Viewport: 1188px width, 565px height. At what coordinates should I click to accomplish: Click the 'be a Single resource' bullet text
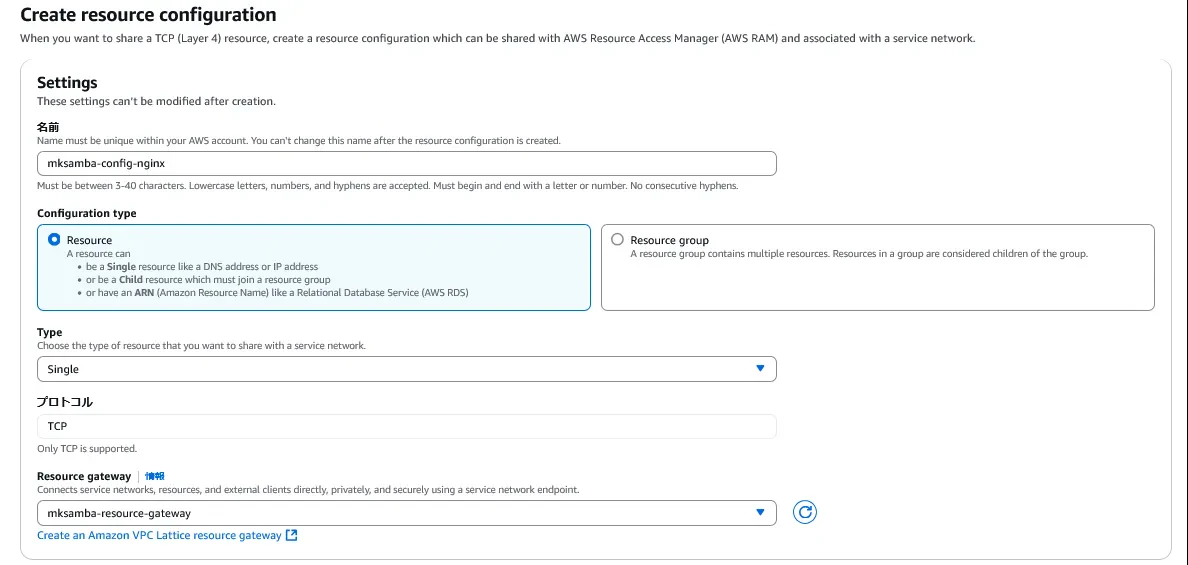click(203, 267)
